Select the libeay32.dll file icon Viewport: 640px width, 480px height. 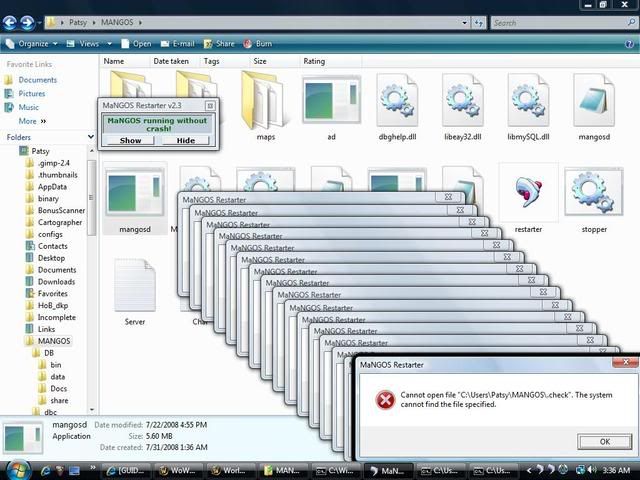tap(462, 100)
